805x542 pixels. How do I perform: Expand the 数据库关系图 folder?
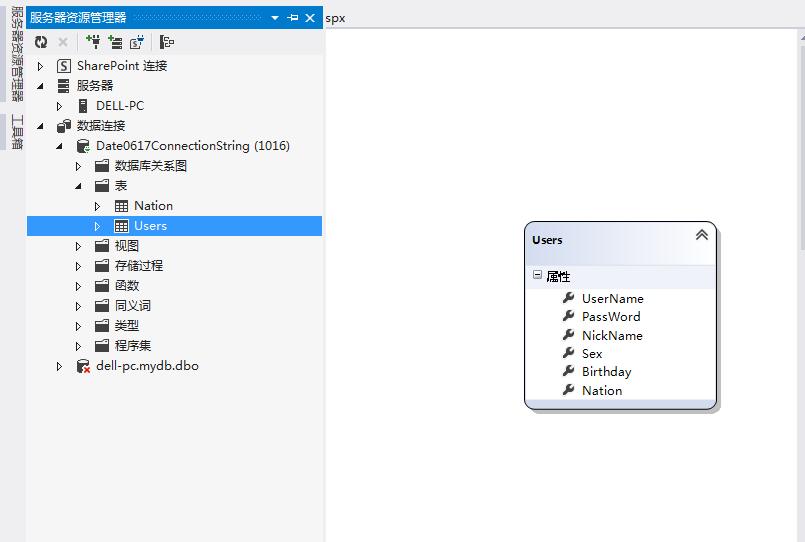point(79,166)
